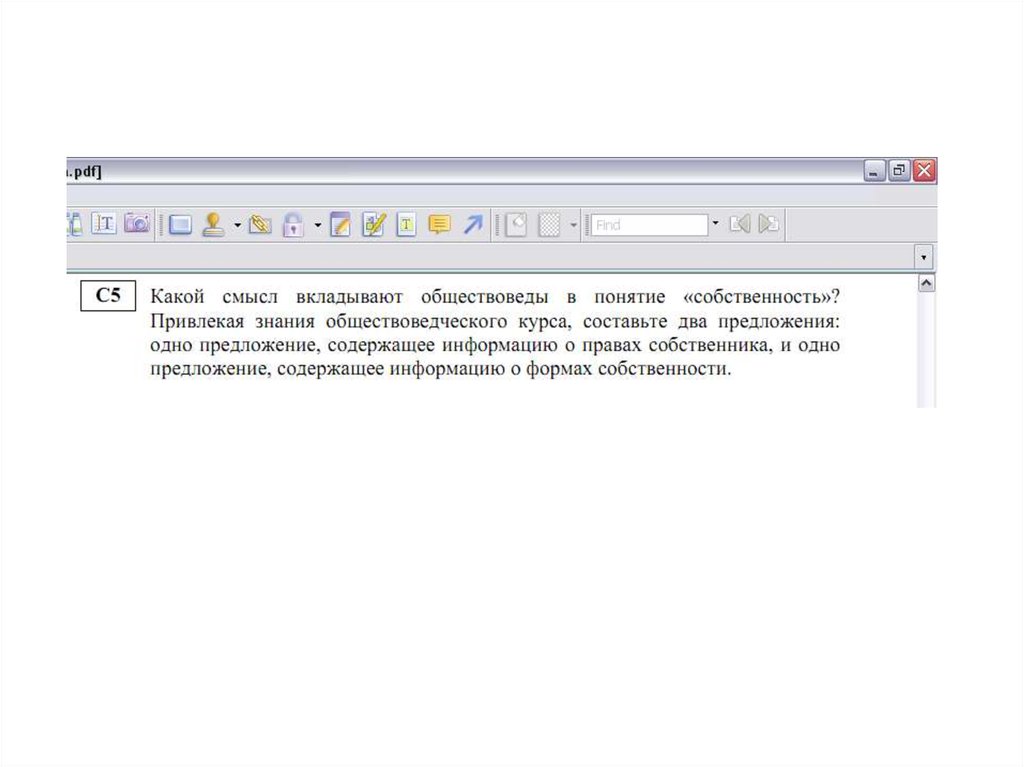Click the form with checkmark and pencil icon
This screenshot has height=767, width=1024.
click(374, 225)
